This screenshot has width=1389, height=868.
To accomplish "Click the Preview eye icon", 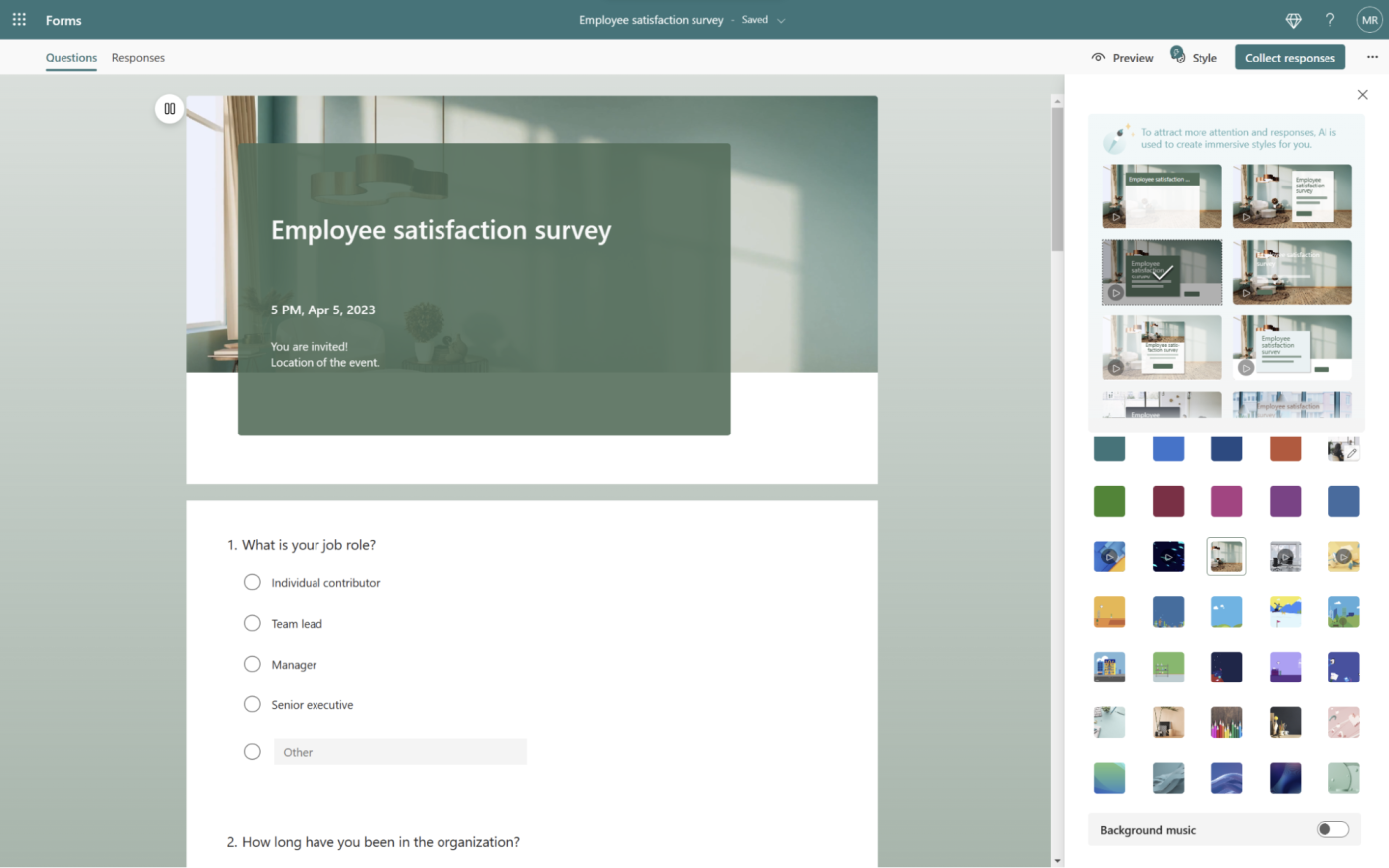I will click(1098, 57).
